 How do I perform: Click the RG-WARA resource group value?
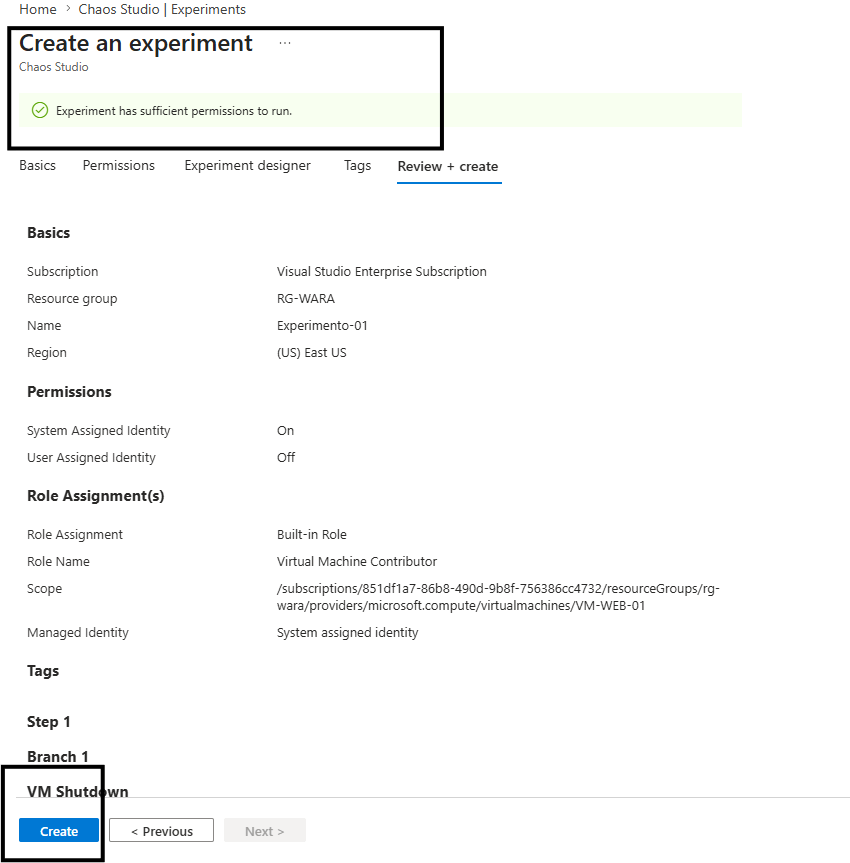305,299
